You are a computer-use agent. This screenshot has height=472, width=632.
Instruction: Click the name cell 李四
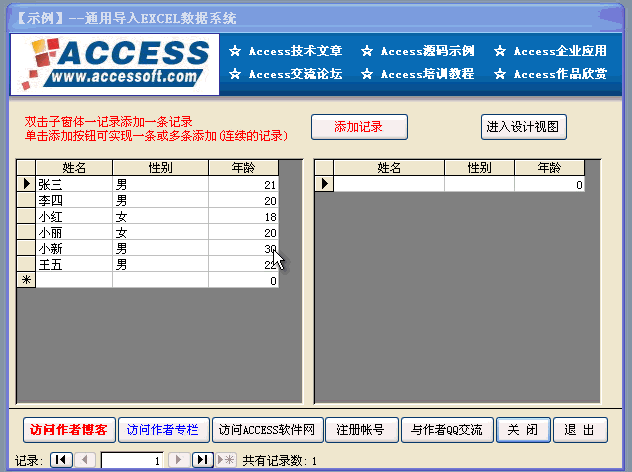[x=74, y=200]
